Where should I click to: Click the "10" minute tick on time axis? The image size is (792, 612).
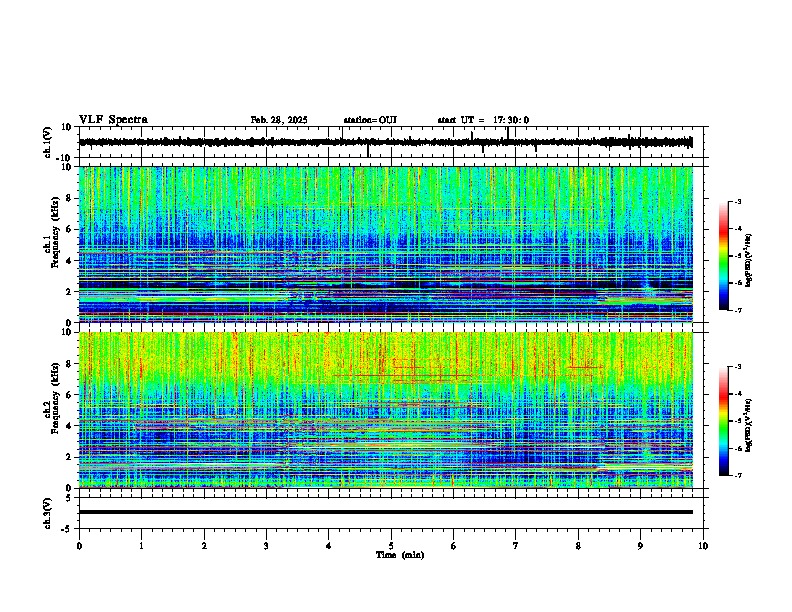703,546
